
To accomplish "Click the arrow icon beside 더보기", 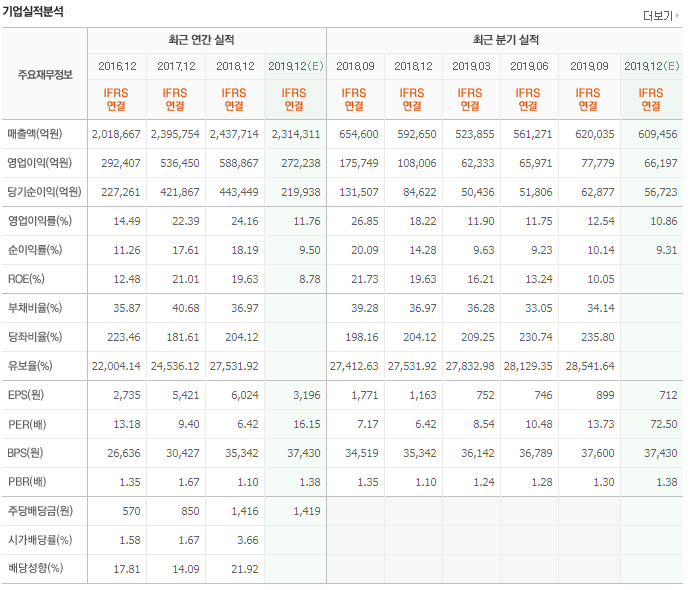I will (x=677, y=15).
